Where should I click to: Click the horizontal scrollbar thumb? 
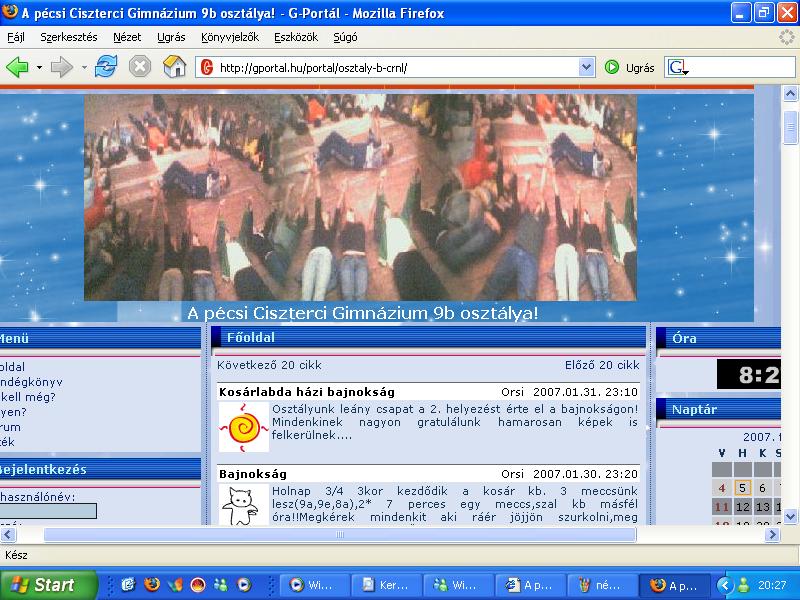coord(340,535)
